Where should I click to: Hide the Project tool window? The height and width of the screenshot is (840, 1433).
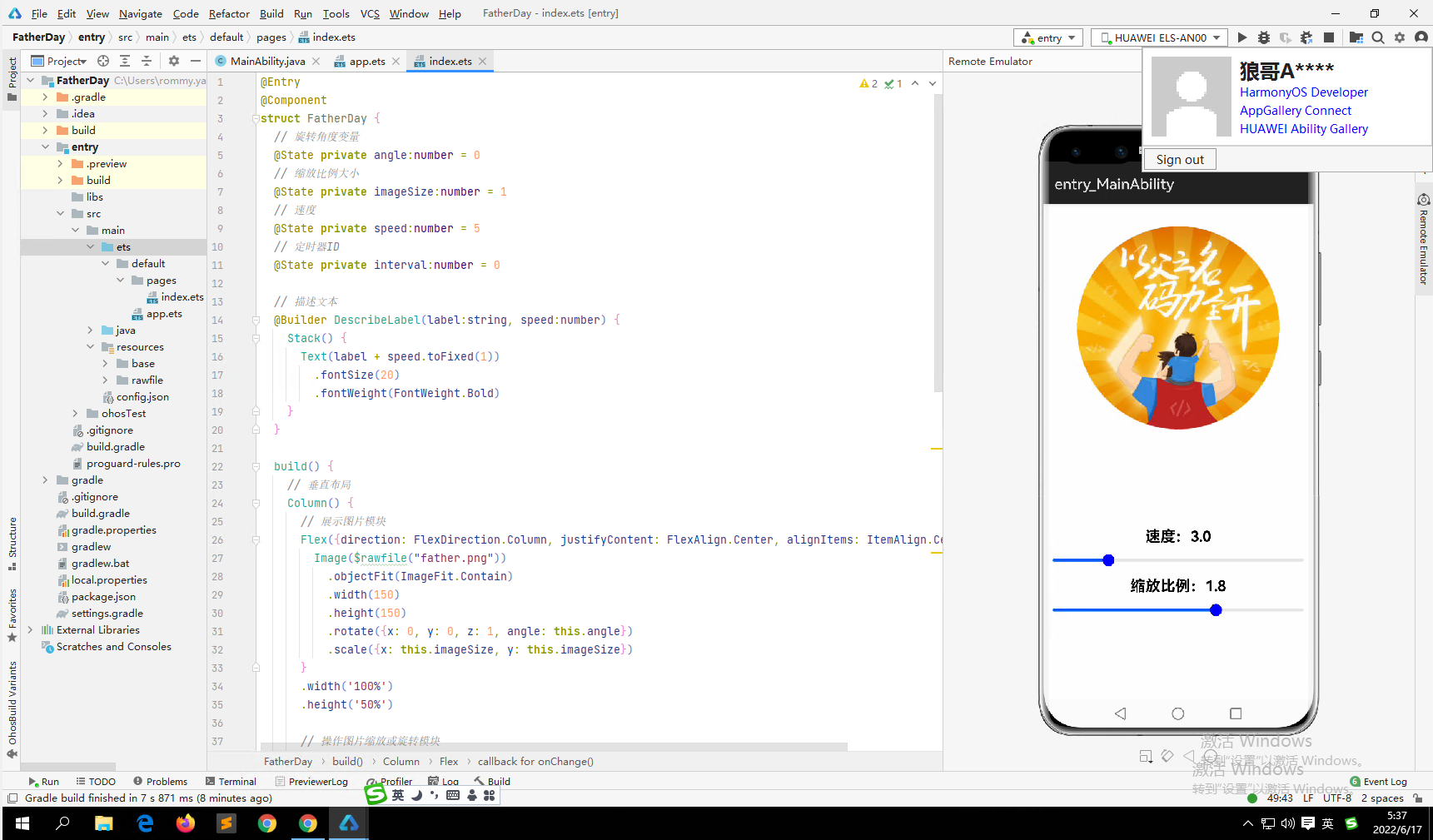(x=196, y=61)
